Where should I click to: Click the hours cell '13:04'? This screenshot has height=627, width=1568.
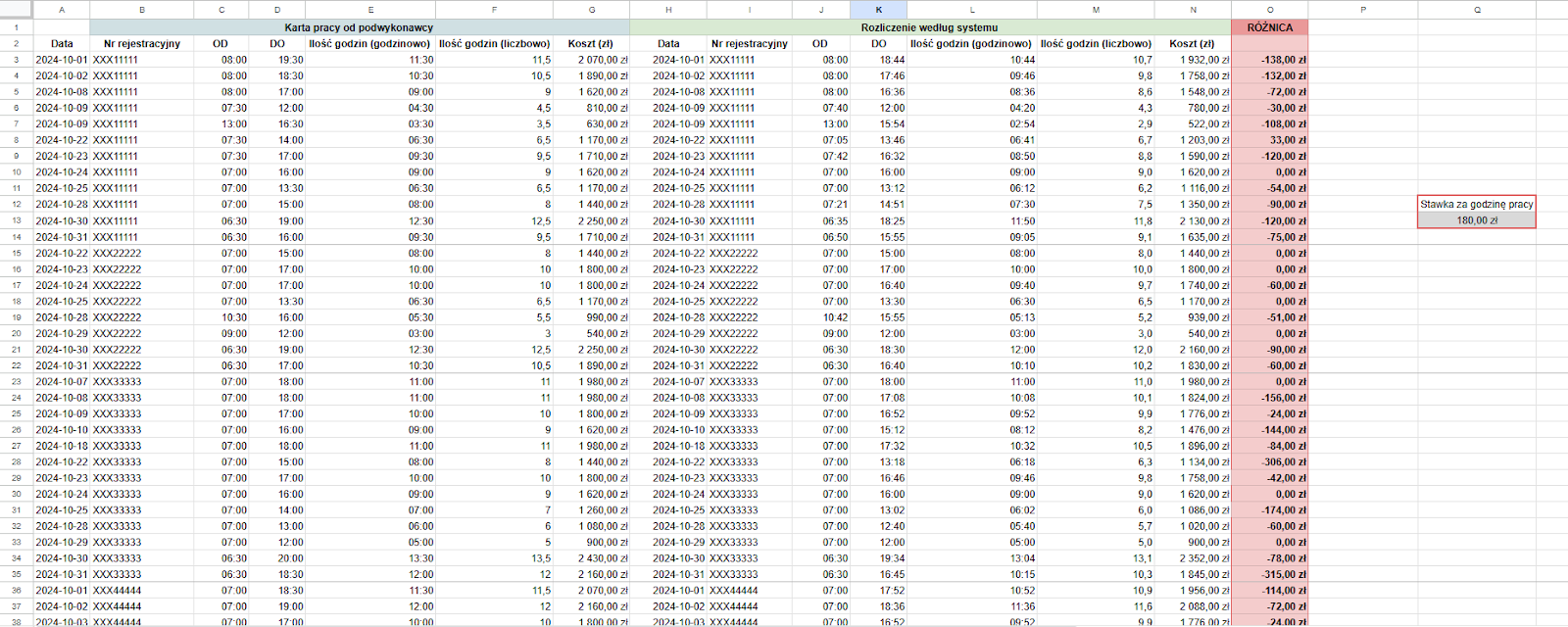click(x=971, y=558)
